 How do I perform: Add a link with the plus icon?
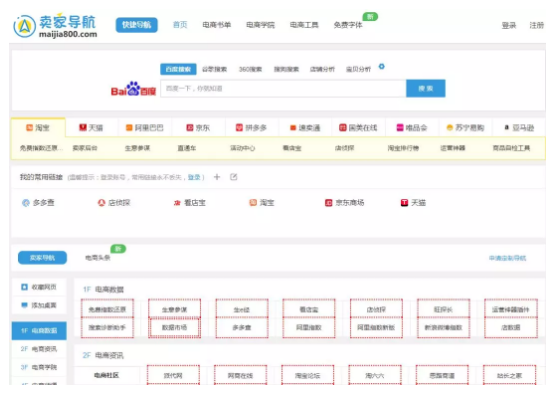(x=217, y=177)
